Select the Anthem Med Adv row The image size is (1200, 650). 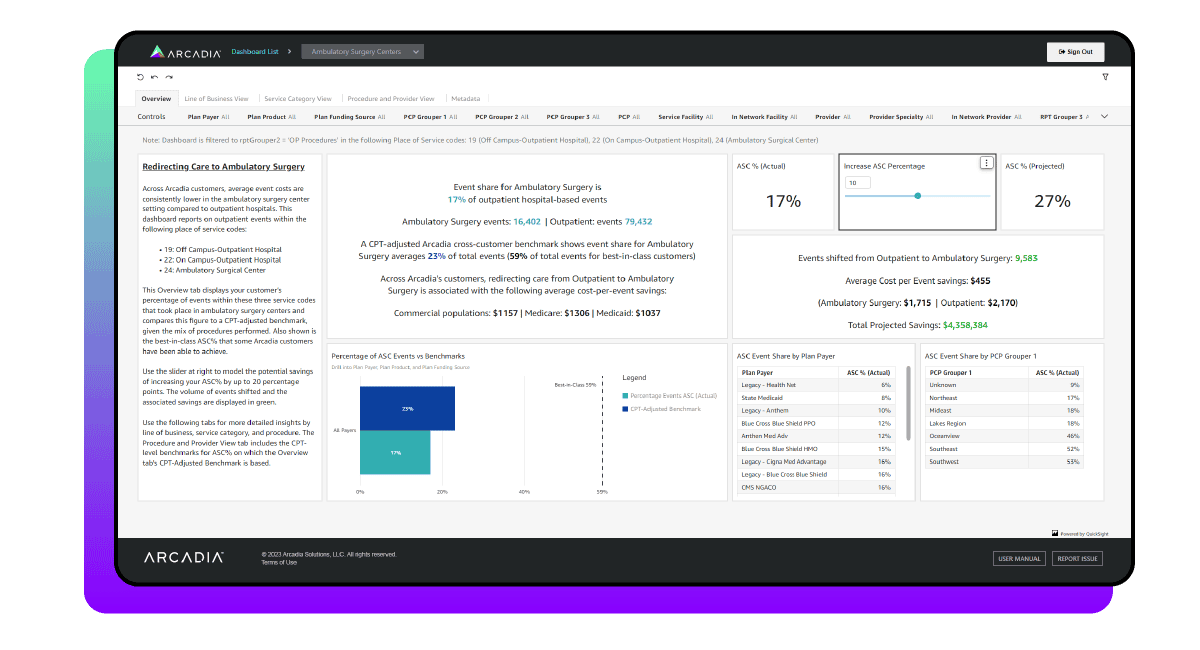click(x=815, y=436)
